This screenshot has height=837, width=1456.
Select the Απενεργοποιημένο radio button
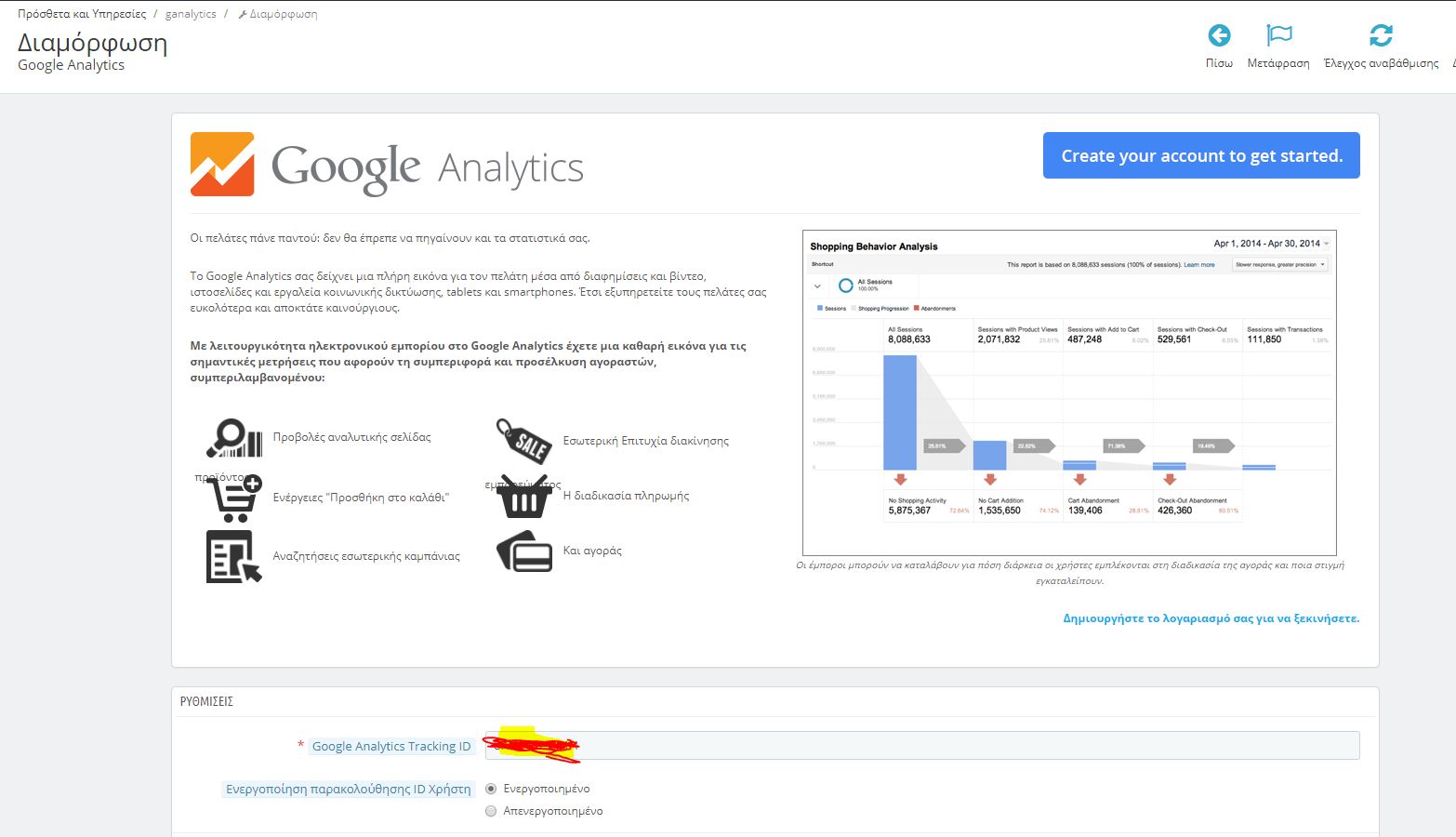pyautogui.click(x=491, y=811)
